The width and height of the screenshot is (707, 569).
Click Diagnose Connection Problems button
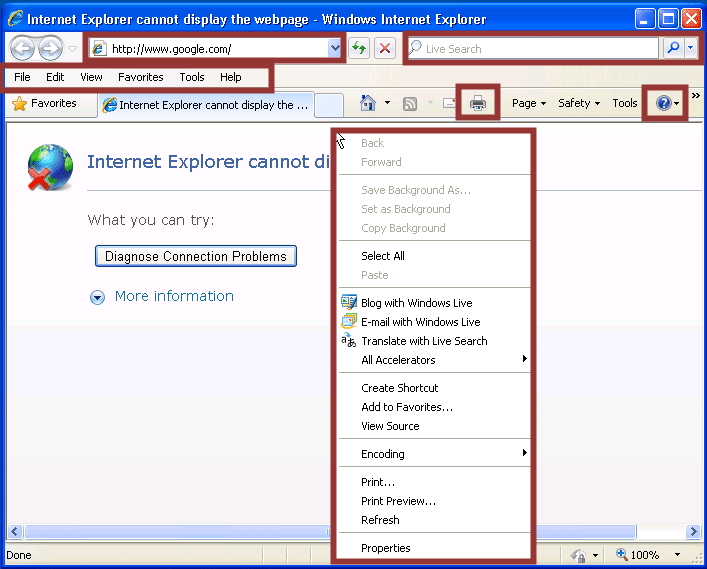pos(196,256)
